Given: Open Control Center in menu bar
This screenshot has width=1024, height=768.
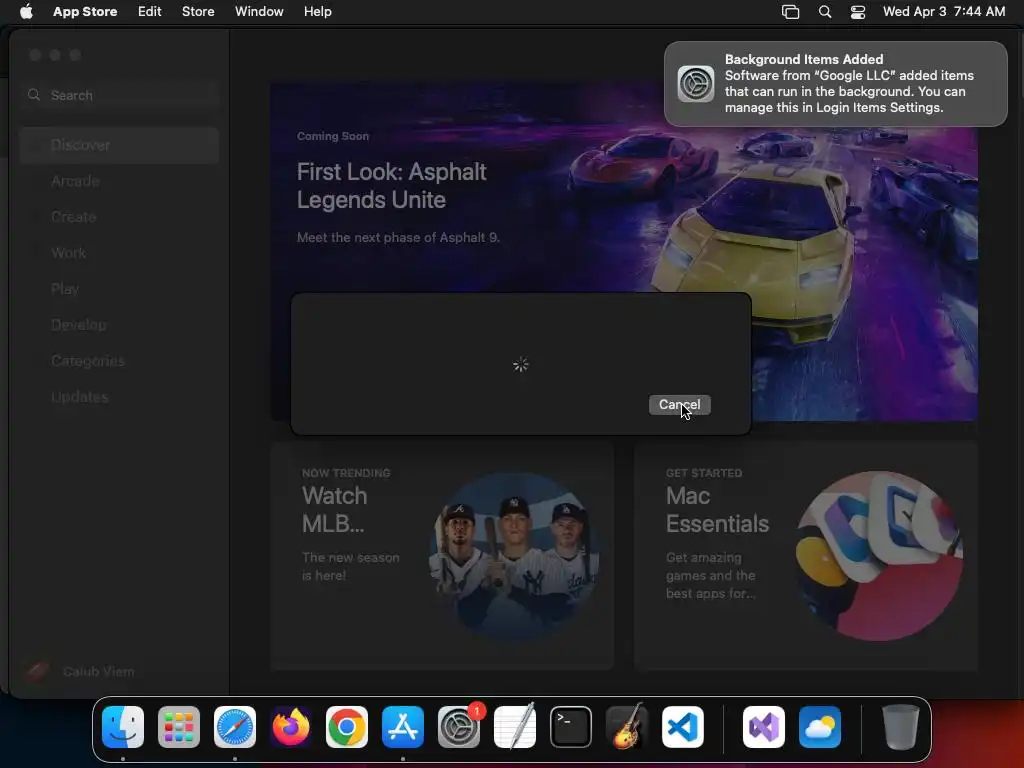Looking at the screenshot, I should [x=857, y=12].
